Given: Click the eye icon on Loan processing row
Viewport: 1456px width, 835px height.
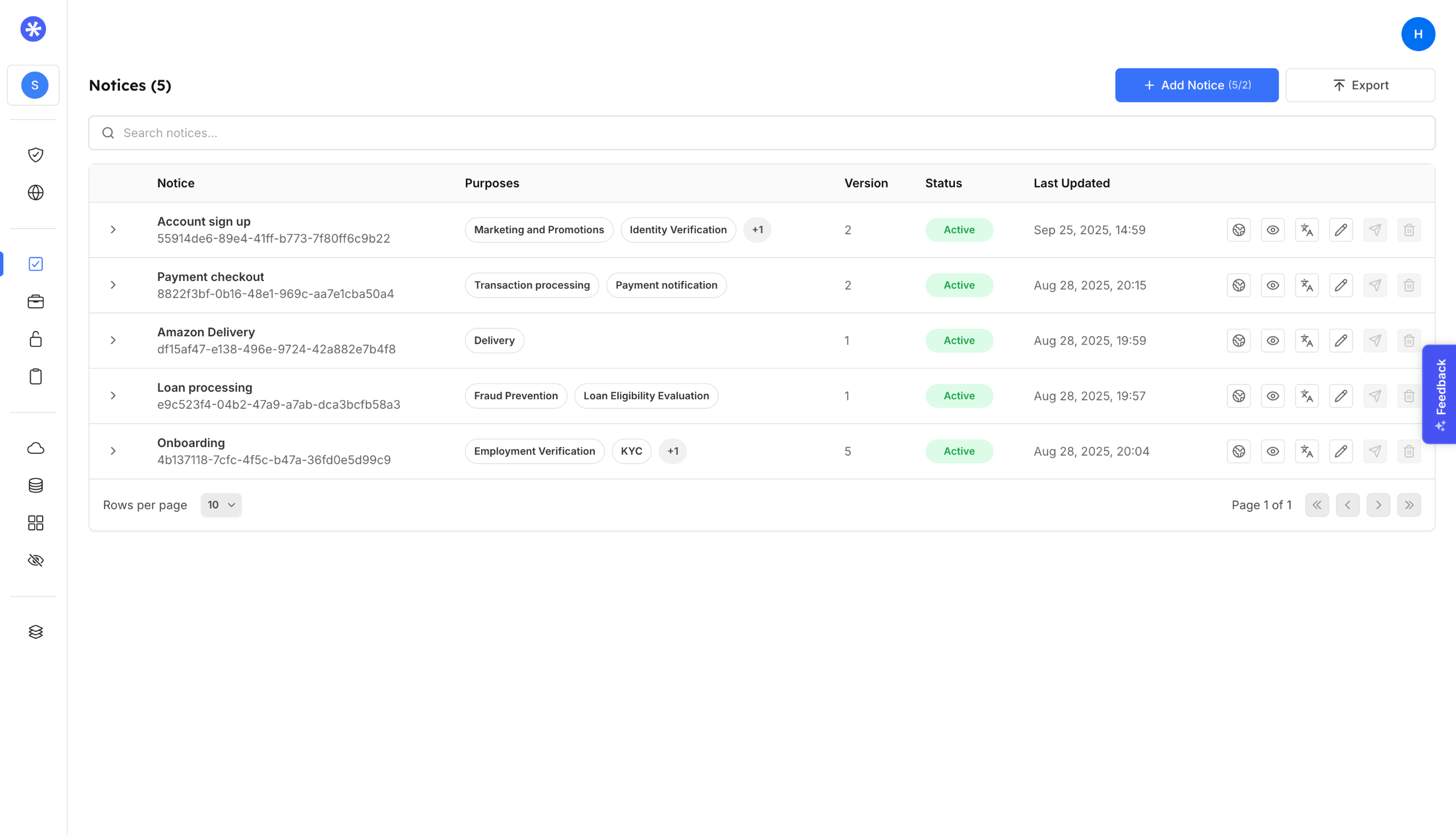Looking at the screenshot, I should [1272, 396].
